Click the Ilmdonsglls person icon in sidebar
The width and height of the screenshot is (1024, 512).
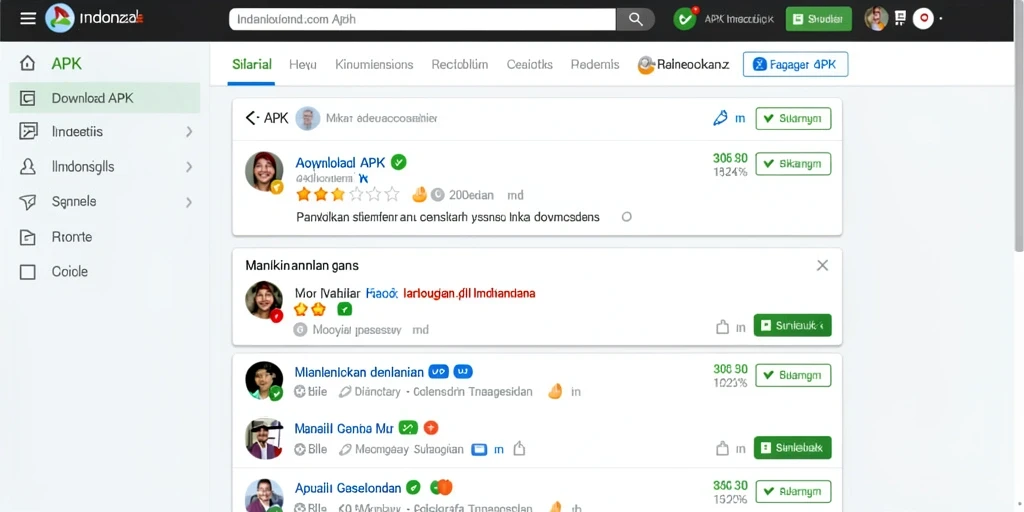pos(27,167)
